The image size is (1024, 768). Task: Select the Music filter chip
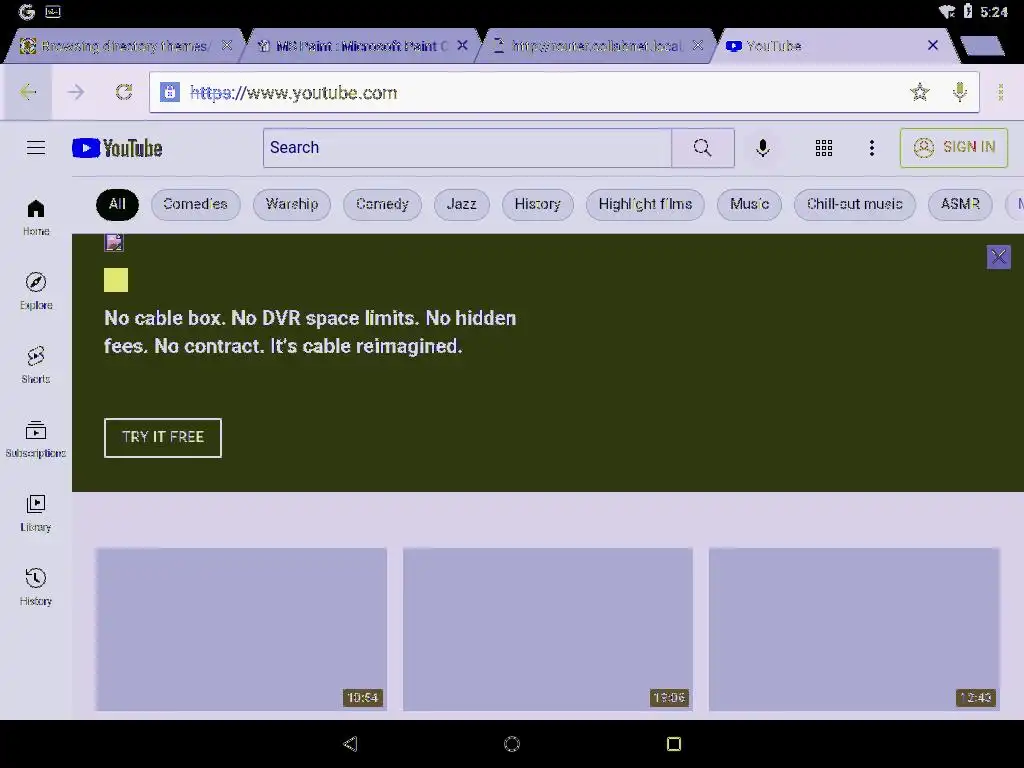[x=750, y=204]
